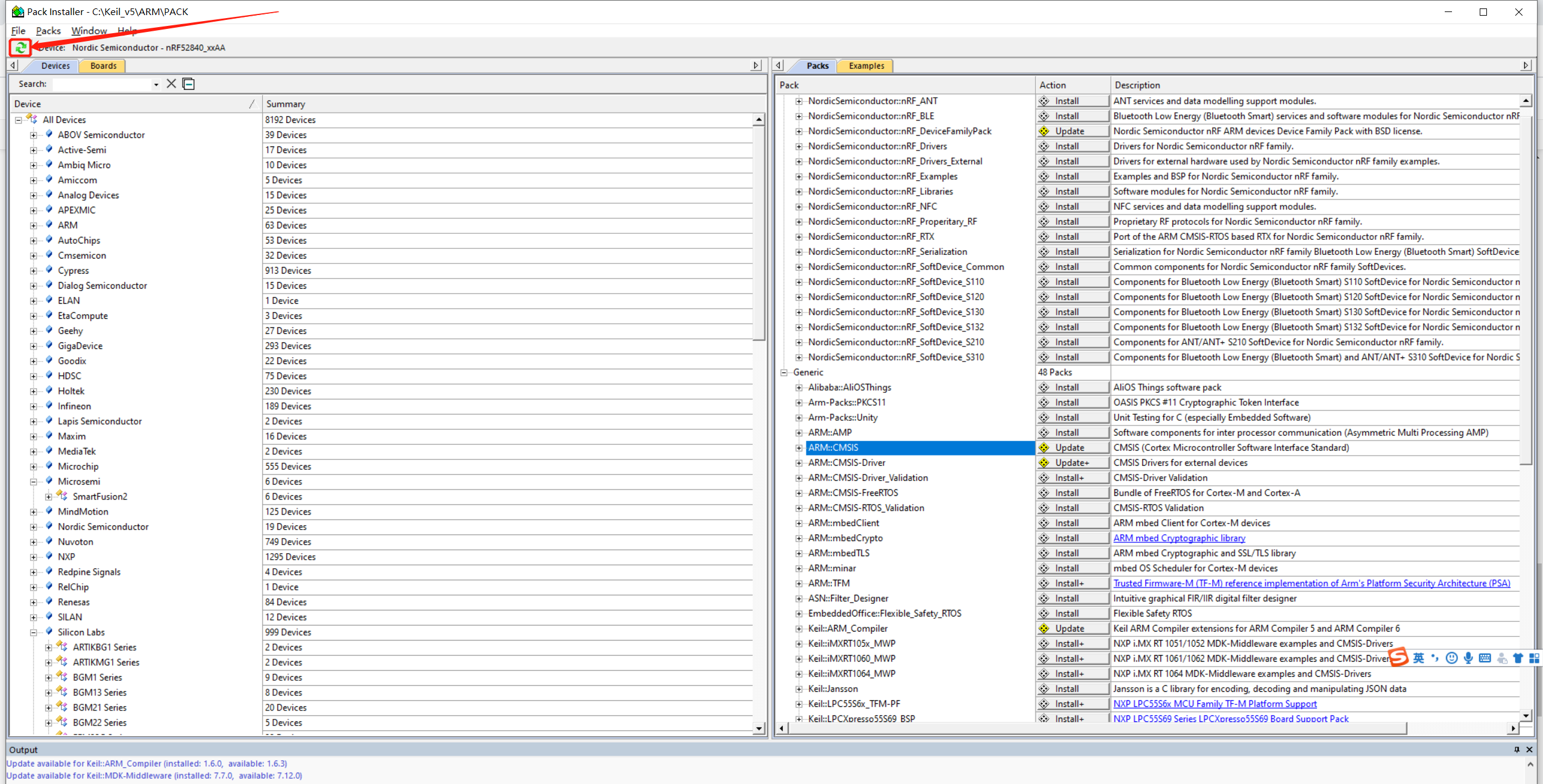This screenshot has height=784, width=1543.
Task: Click the emoji smiley icon in IME toolbar
Action: pos(1452,658)
